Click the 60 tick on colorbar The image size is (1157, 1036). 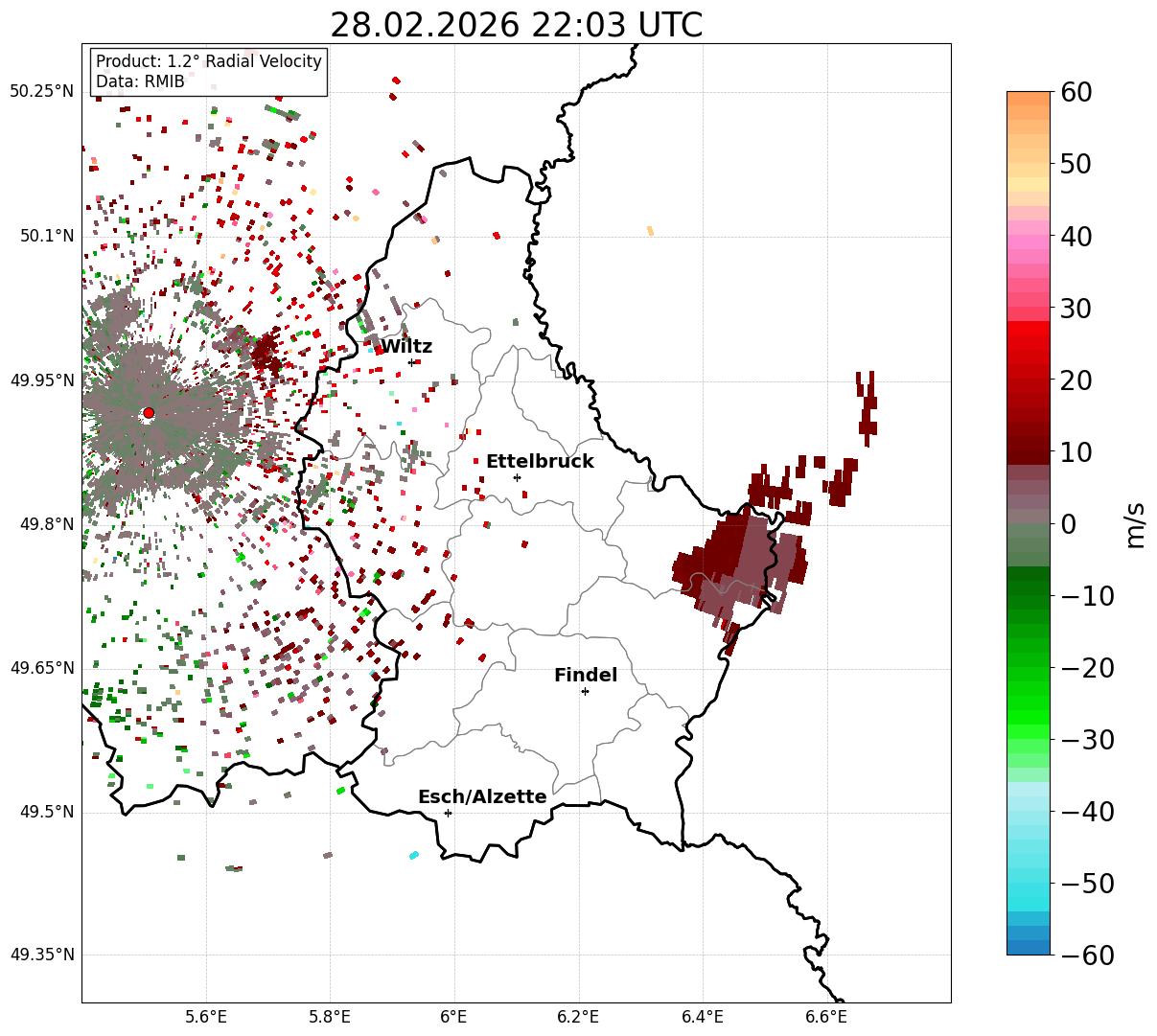tap(1077, 92)
